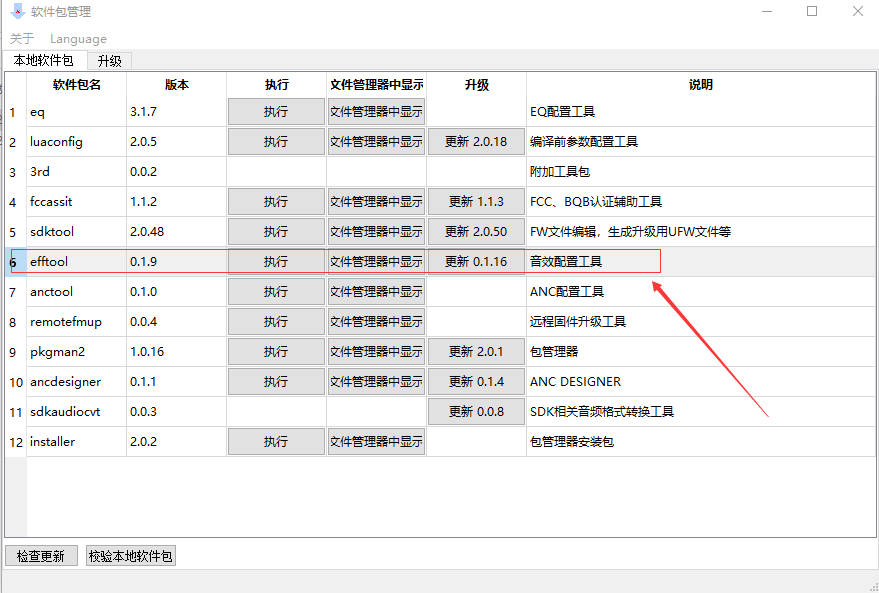This screenshot has height=593, width=879.
Task: Update sdkaudiocvt to 0.0.8
Action: click(476, 411)
